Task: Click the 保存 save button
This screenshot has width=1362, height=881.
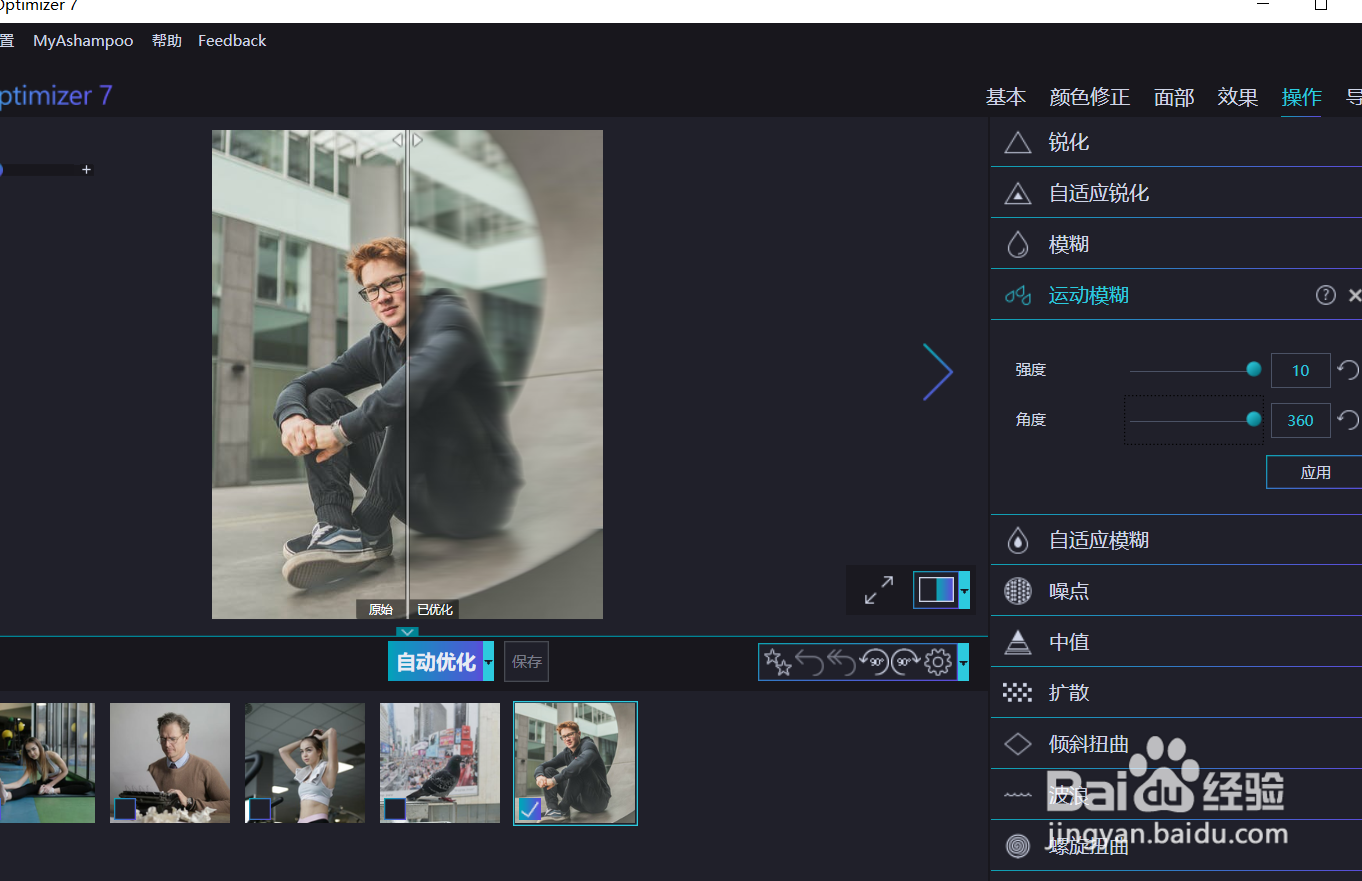Action: pos(526,661)
